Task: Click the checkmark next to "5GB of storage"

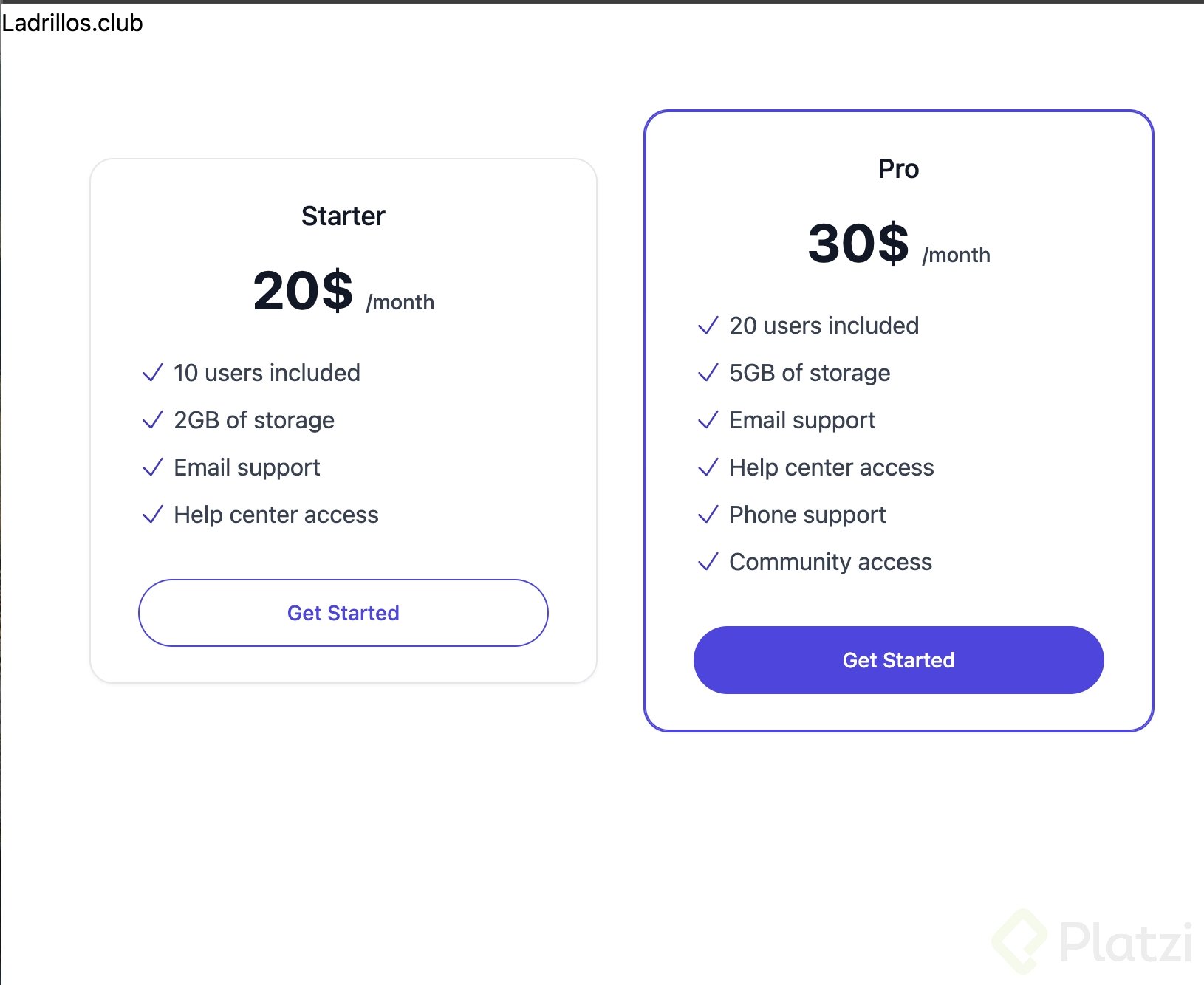Action: [x=708, y=373]
